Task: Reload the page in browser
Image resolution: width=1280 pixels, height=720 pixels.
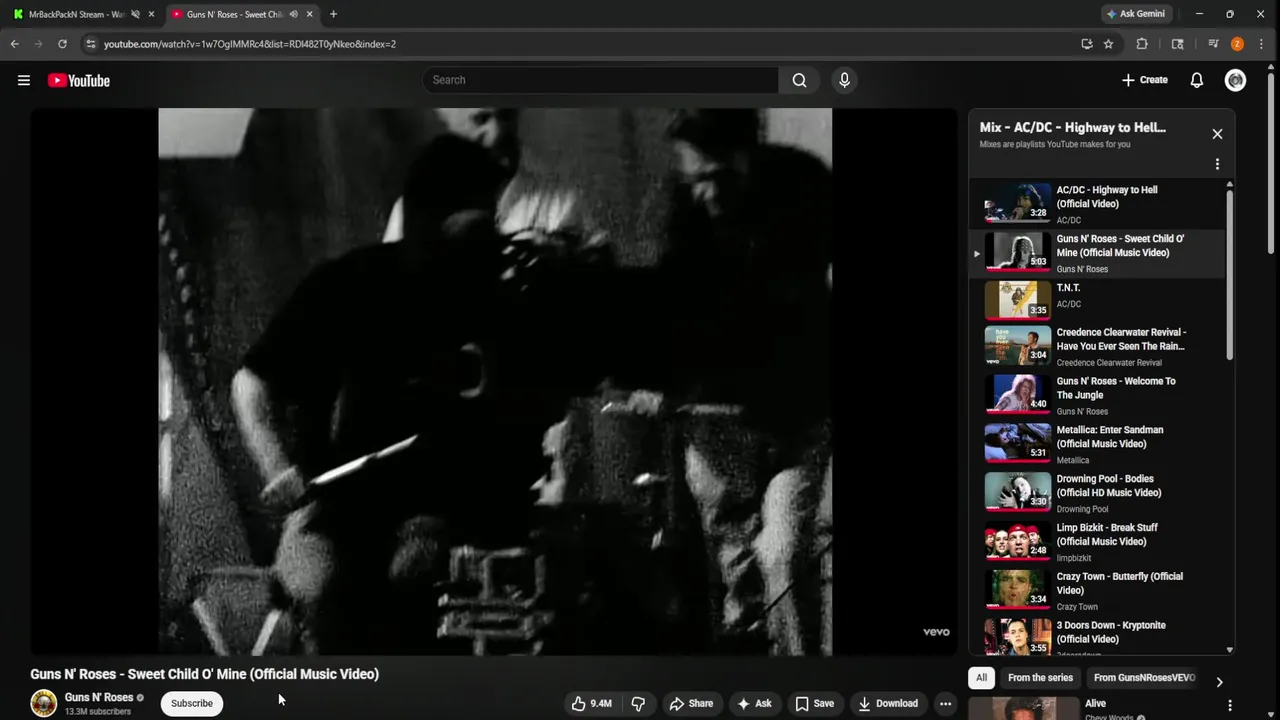Action: point(62,44)
